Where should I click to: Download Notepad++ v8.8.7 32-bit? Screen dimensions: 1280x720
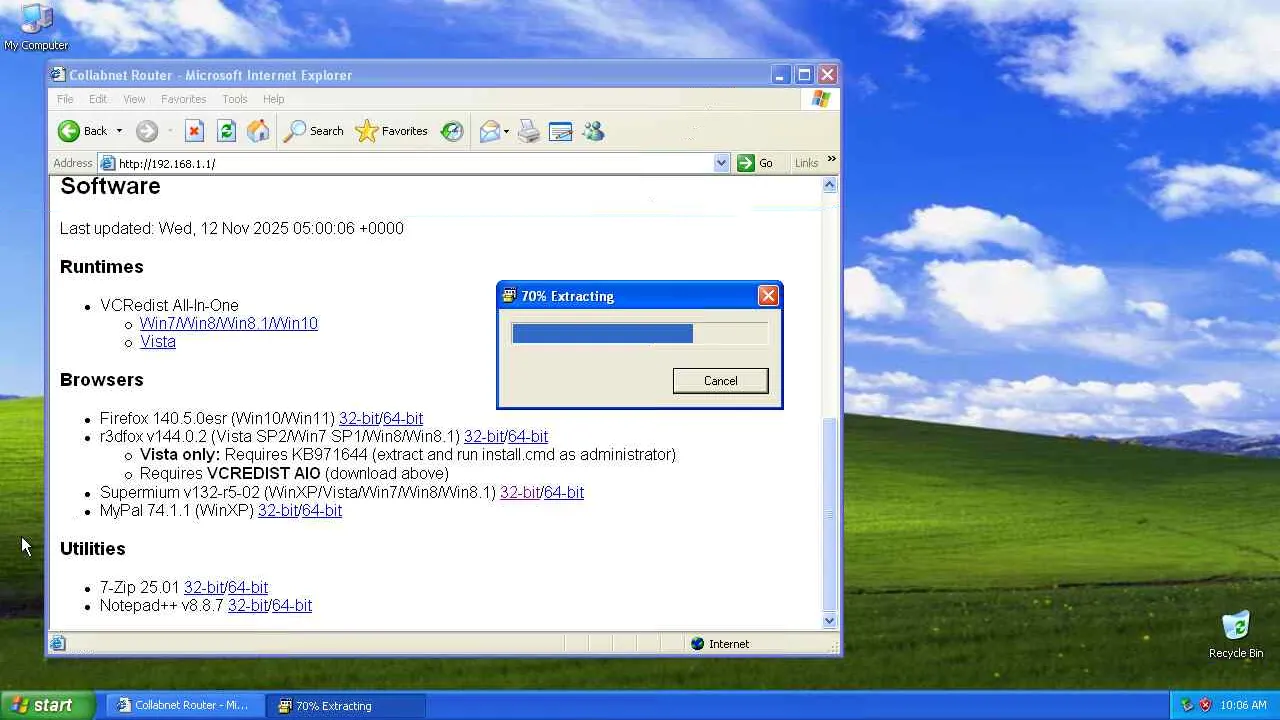[248, 606]
